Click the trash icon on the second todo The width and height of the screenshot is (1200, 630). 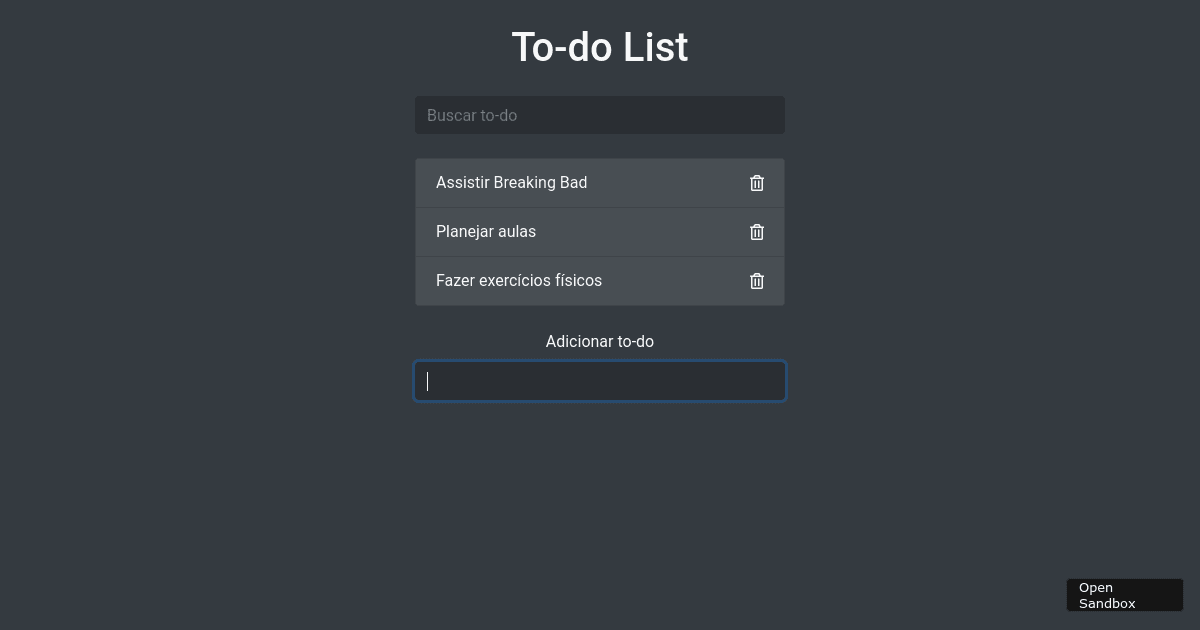click(756, 232)
